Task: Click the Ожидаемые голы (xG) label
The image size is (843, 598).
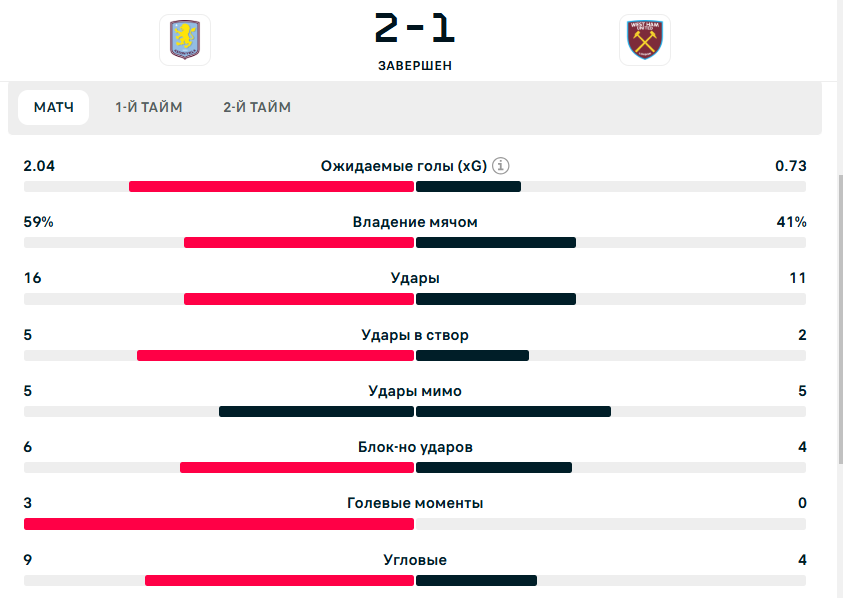Action: tap(404, 166)
